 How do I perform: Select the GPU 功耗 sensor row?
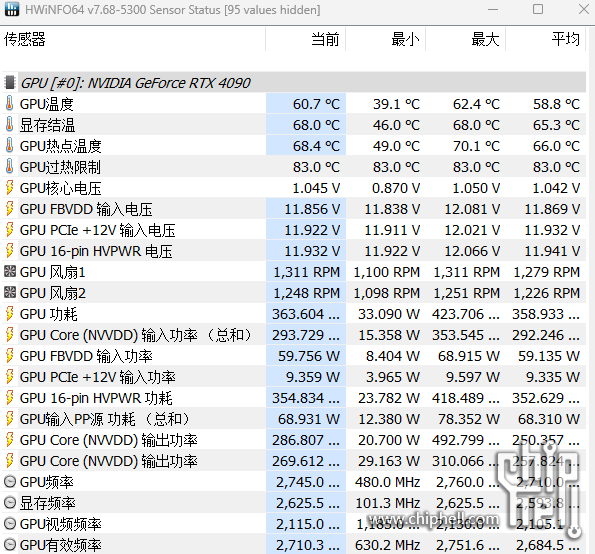pos(294,314)
